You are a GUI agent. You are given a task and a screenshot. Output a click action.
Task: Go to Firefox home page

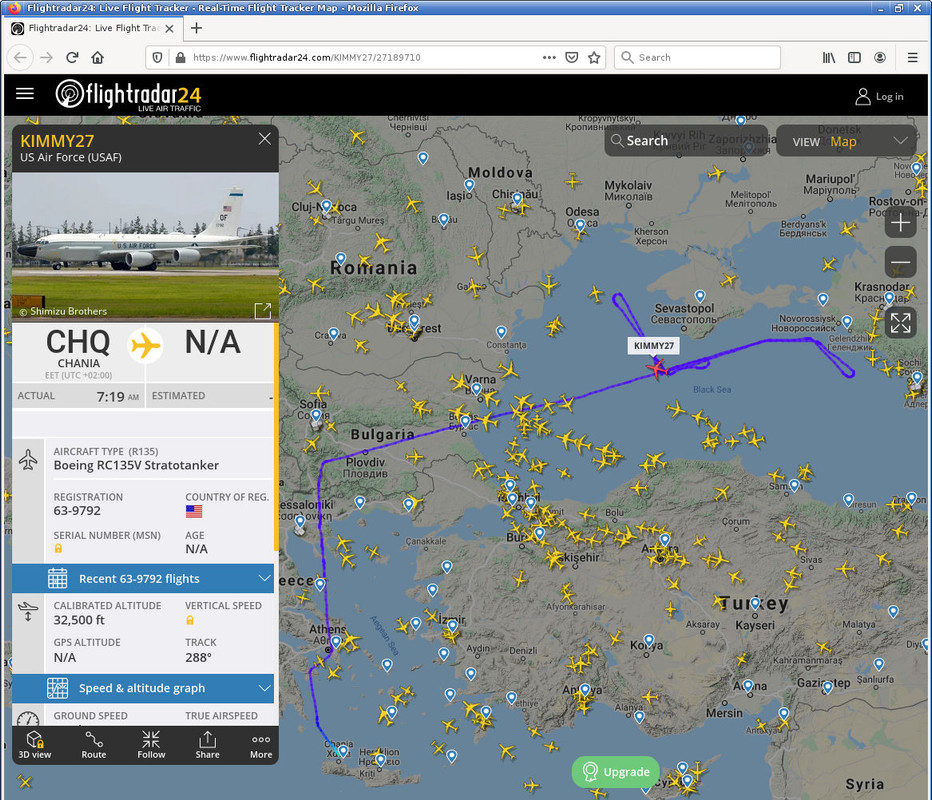(x=97, y=57)
